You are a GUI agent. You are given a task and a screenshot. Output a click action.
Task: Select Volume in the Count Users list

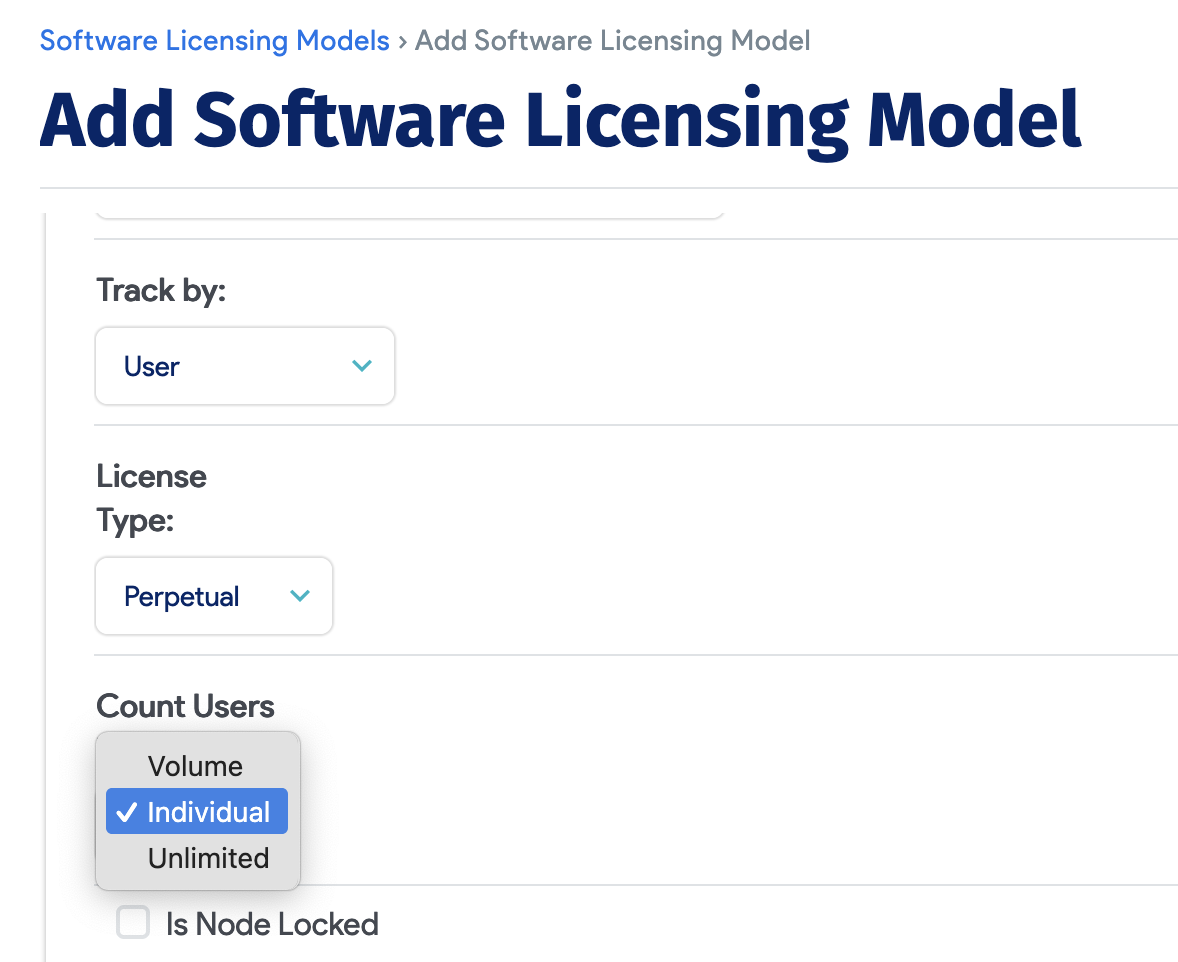click(x=195, y=766)
